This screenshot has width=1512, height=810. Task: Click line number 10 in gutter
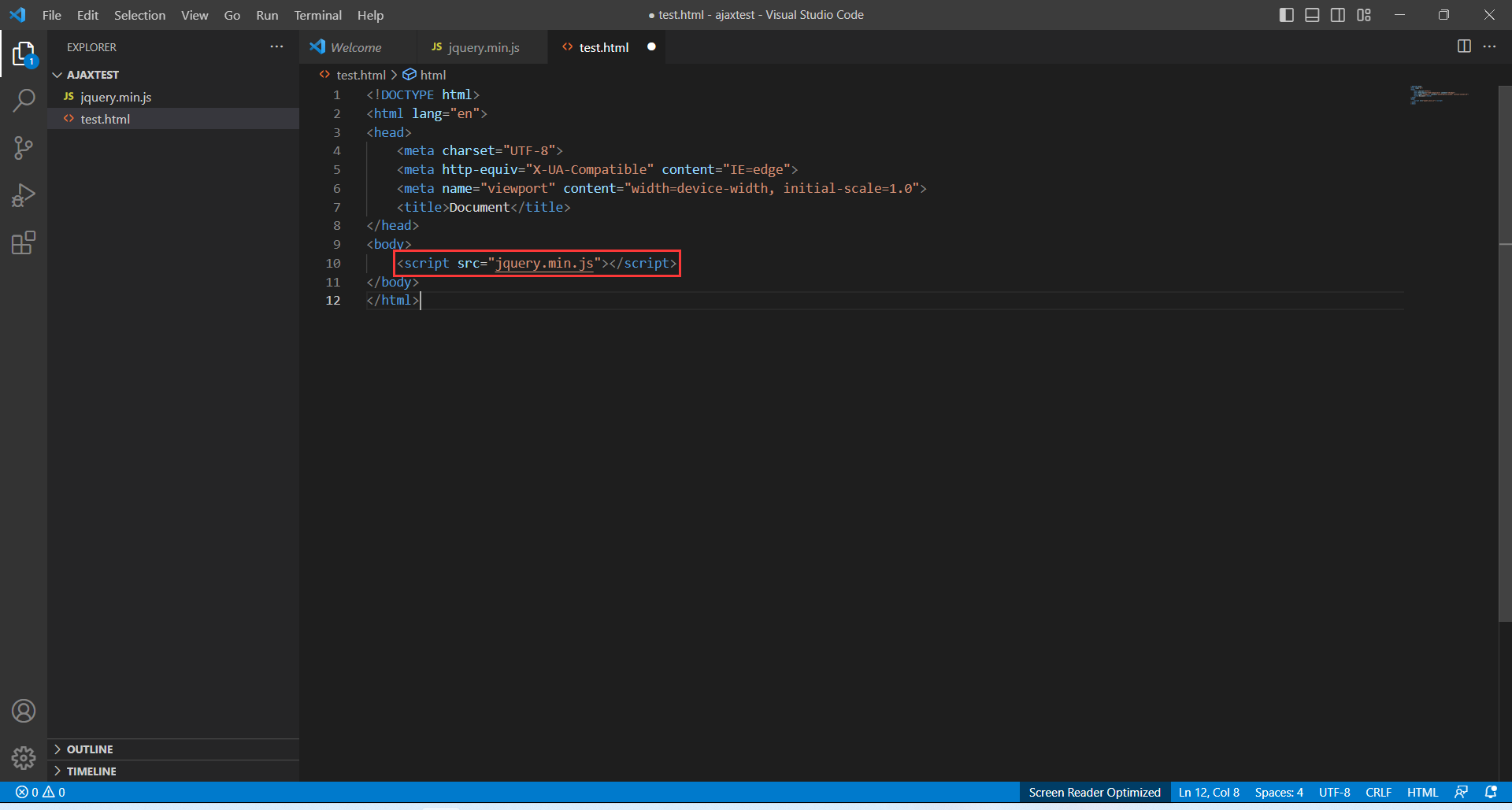point(333,263)
